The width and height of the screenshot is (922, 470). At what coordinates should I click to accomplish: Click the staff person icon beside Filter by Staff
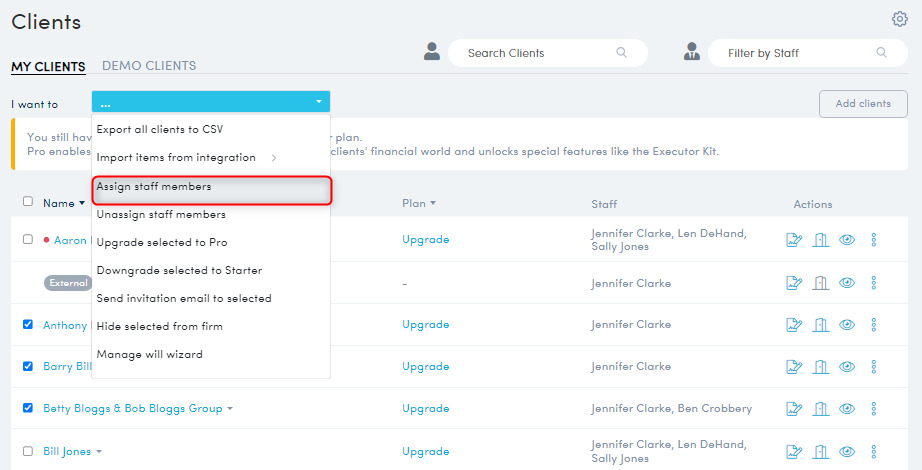[x=691, y=53]
